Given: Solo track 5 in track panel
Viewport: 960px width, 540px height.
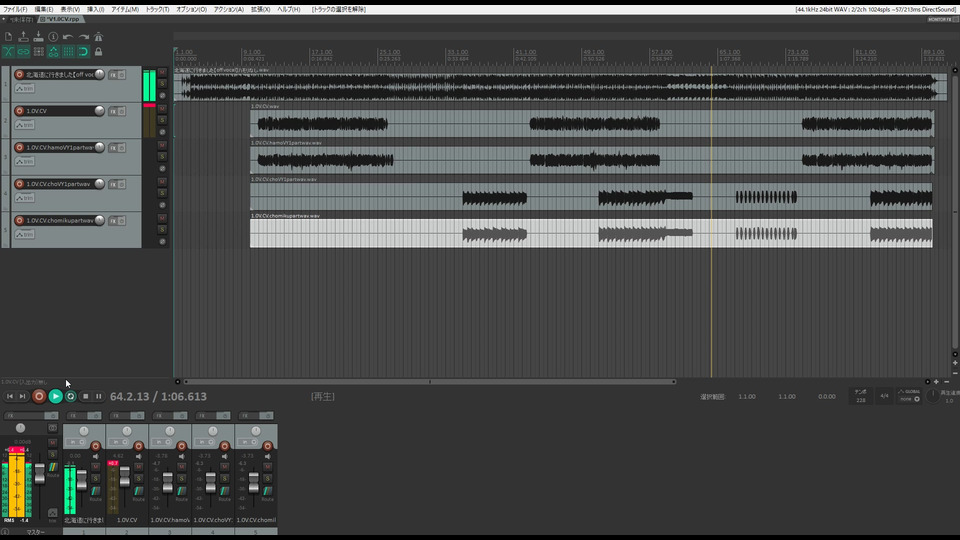Looking at the screenshot, I should pyautogui.click(x=162, y=230).
